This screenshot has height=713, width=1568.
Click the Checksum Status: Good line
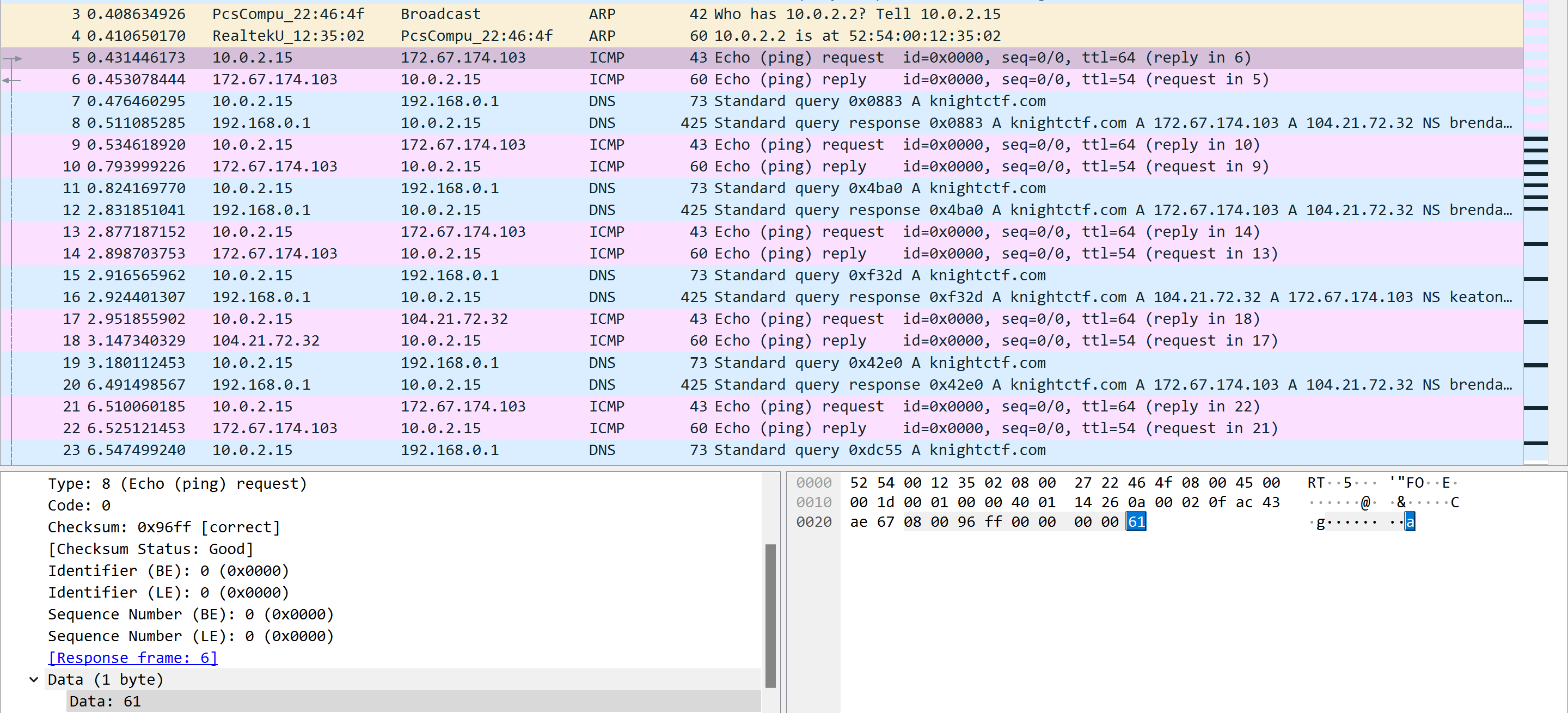[x=150, y=549]
